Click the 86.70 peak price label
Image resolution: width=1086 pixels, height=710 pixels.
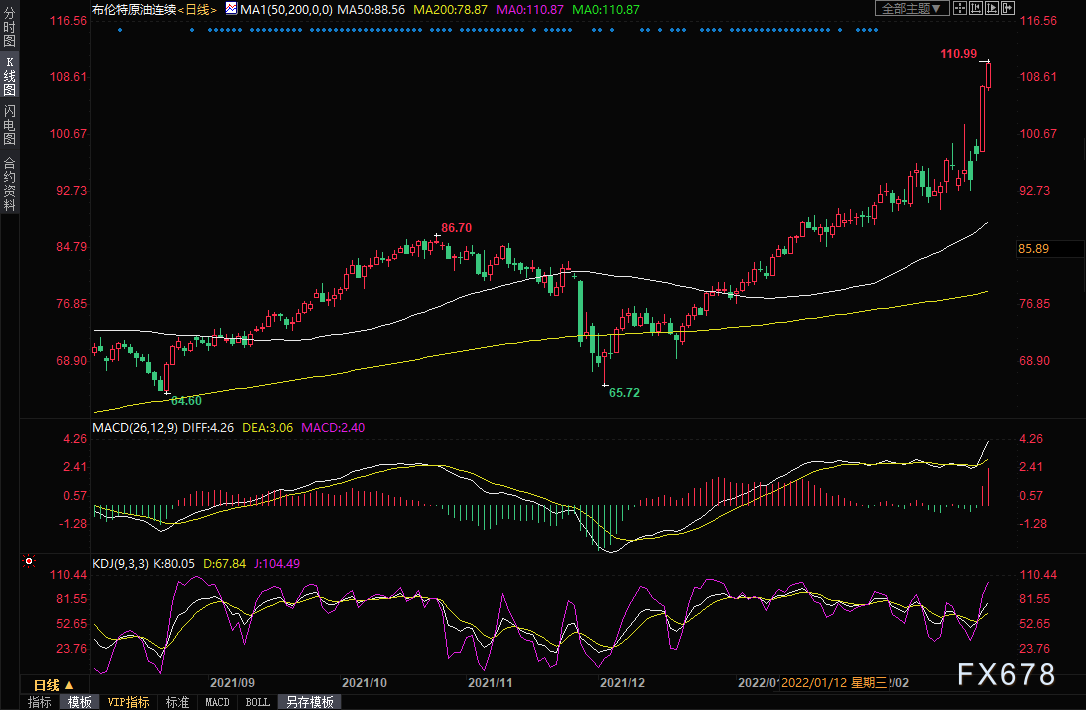coord(456,228)
